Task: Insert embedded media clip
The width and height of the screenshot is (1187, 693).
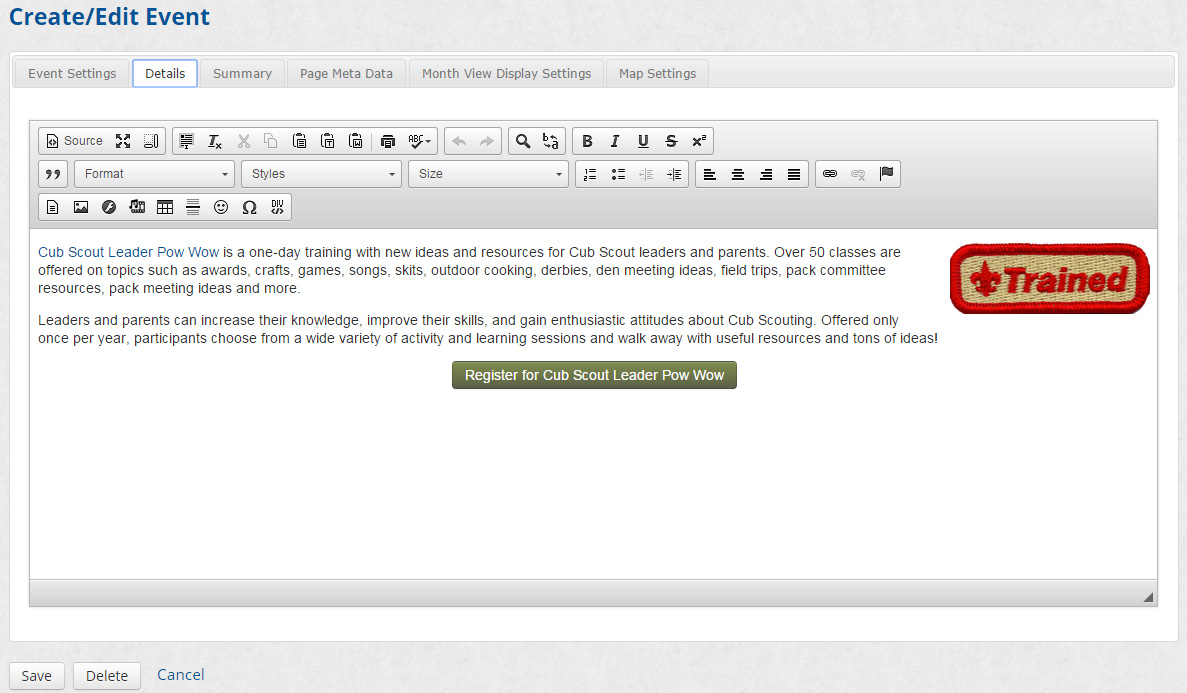Action: (x=137, y=207)
